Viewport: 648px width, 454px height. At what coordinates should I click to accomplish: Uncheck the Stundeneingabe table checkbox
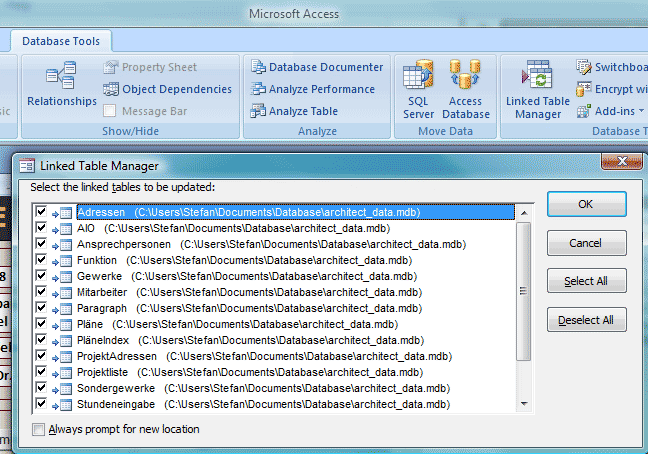coord(41,404)
